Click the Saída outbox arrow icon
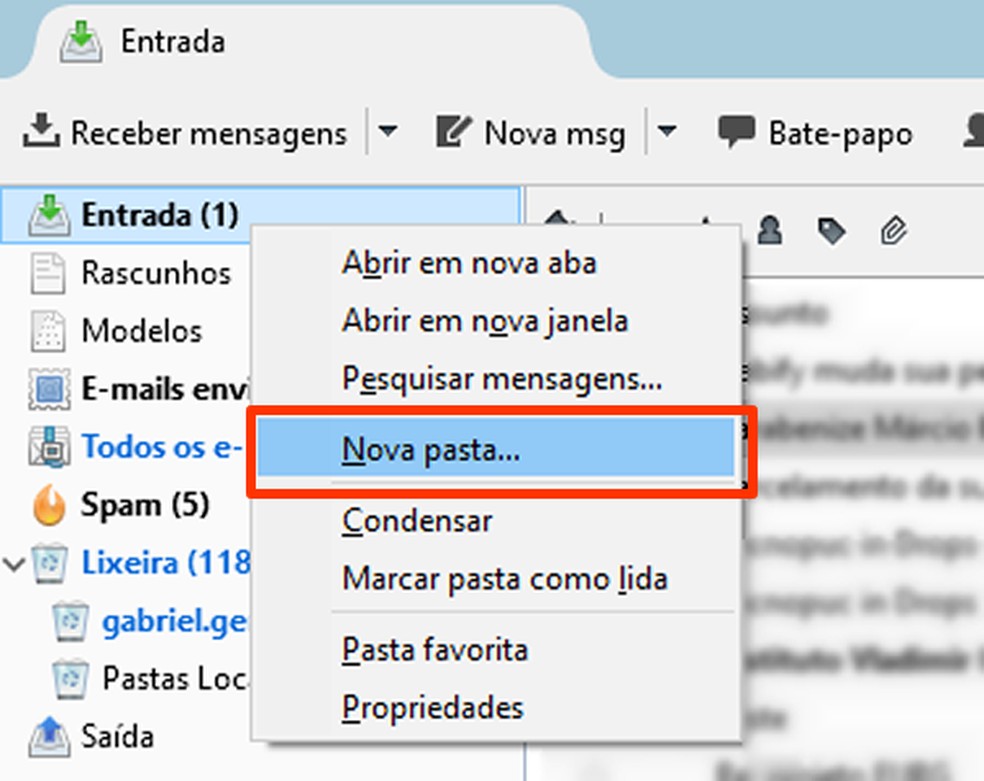The width and height of the screenshot is (984, 781). (49, 736)
